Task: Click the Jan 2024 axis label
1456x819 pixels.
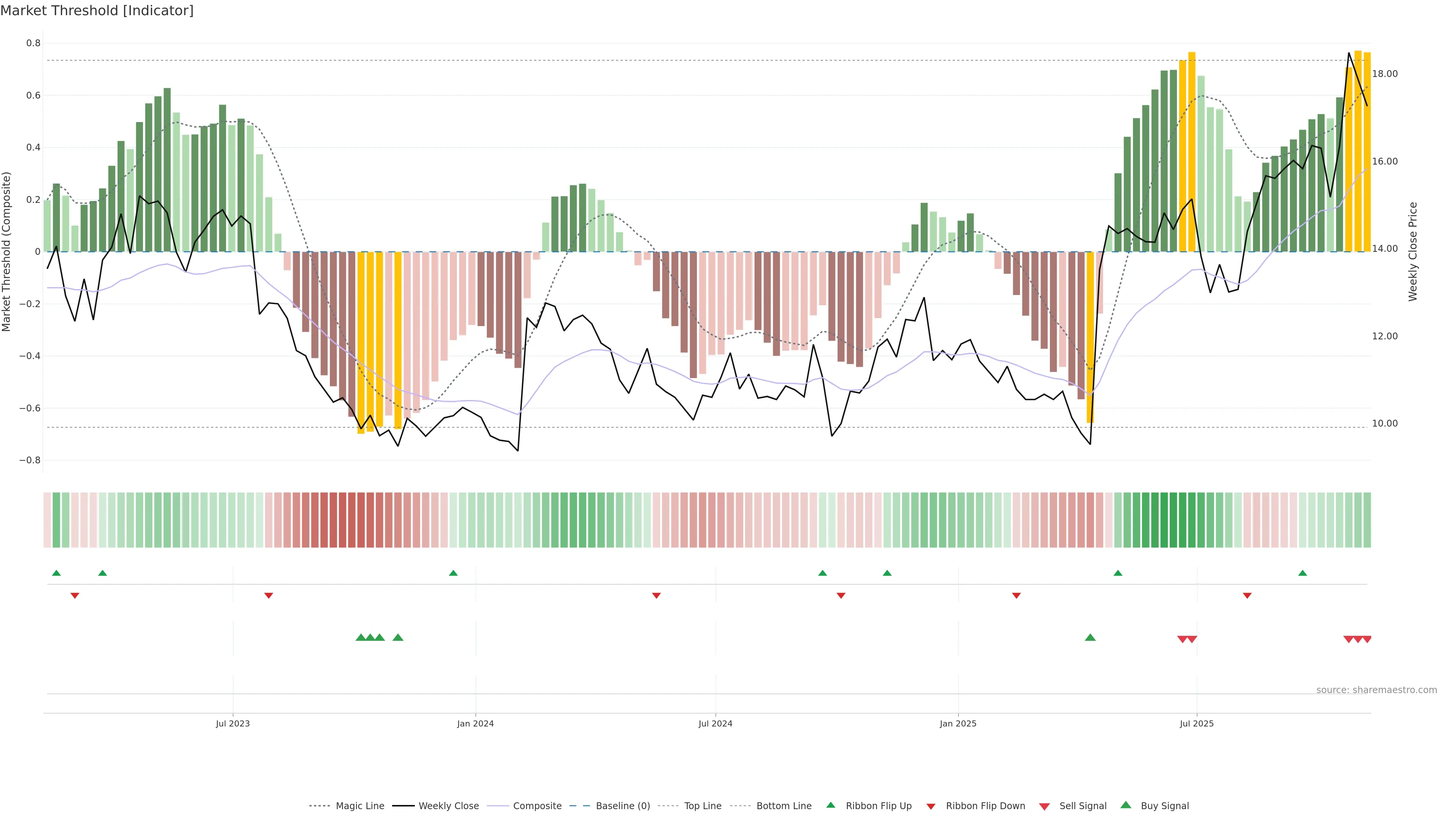Action: tap(475, 723)
